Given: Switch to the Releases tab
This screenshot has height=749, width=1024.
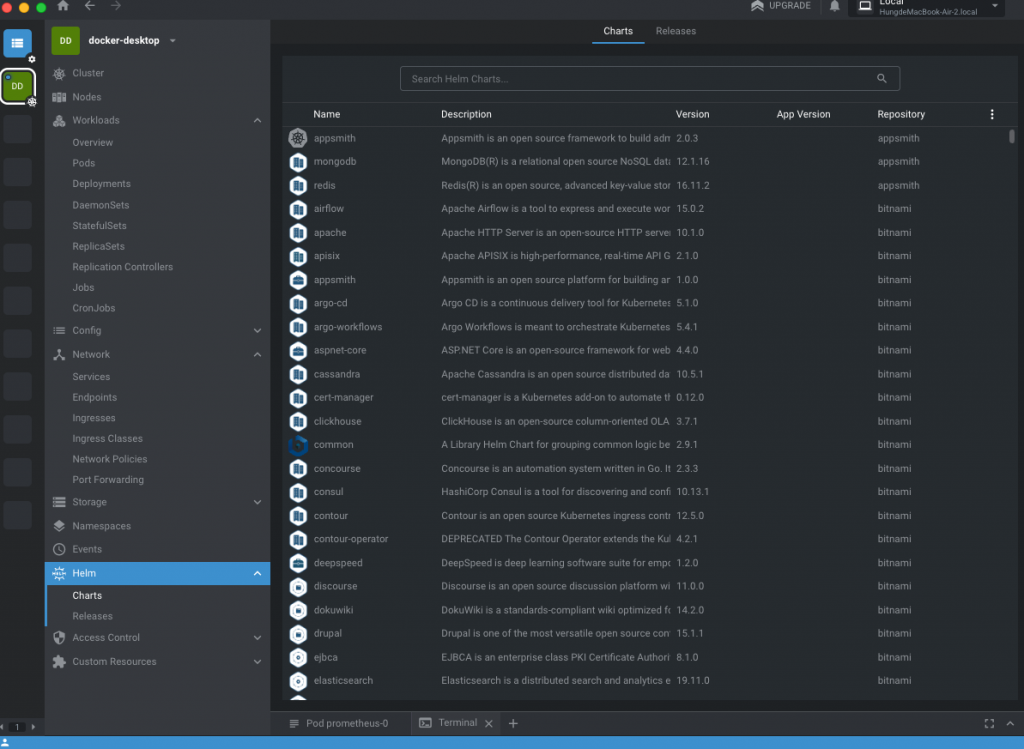Looking at the screenshot, I should [x=675, y=31].
